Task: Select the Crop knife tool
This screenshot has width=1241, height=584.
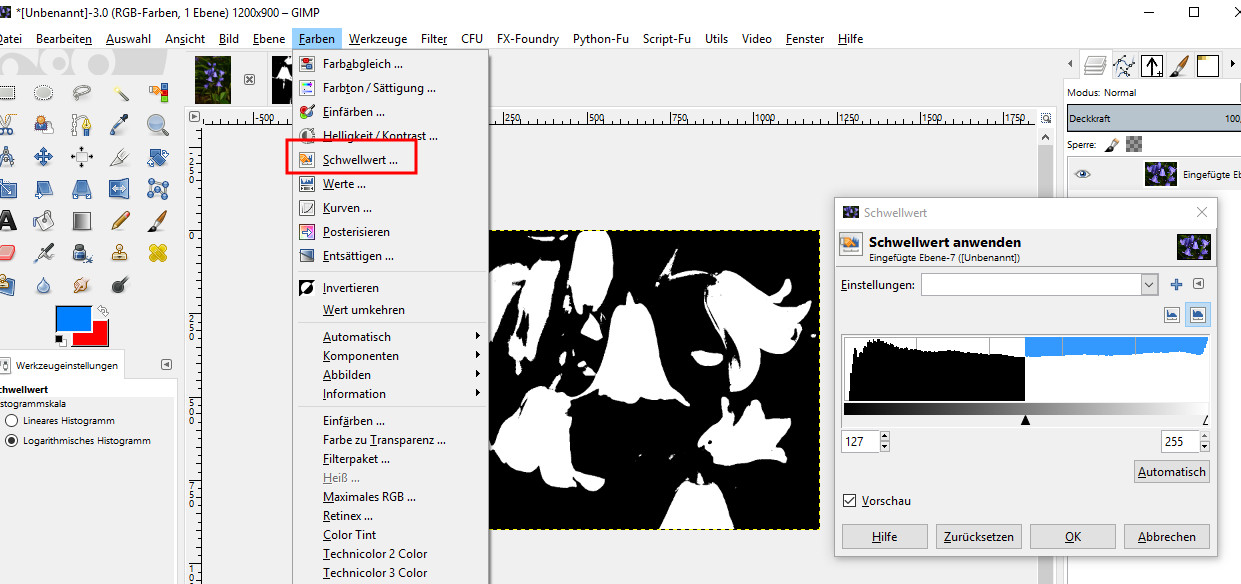Action: (x=120, y=157)
